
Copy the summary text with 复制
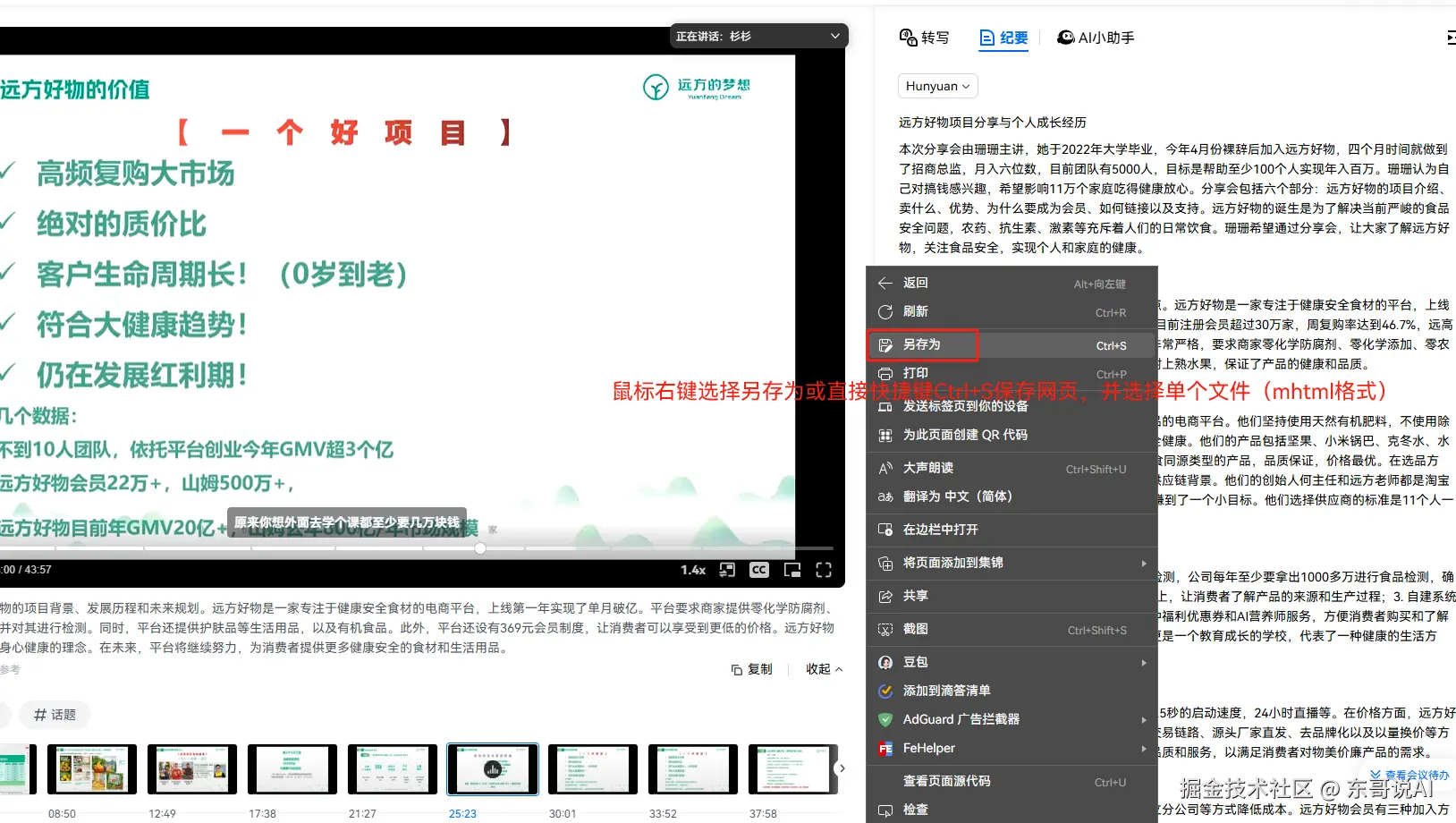coord(751,669)
